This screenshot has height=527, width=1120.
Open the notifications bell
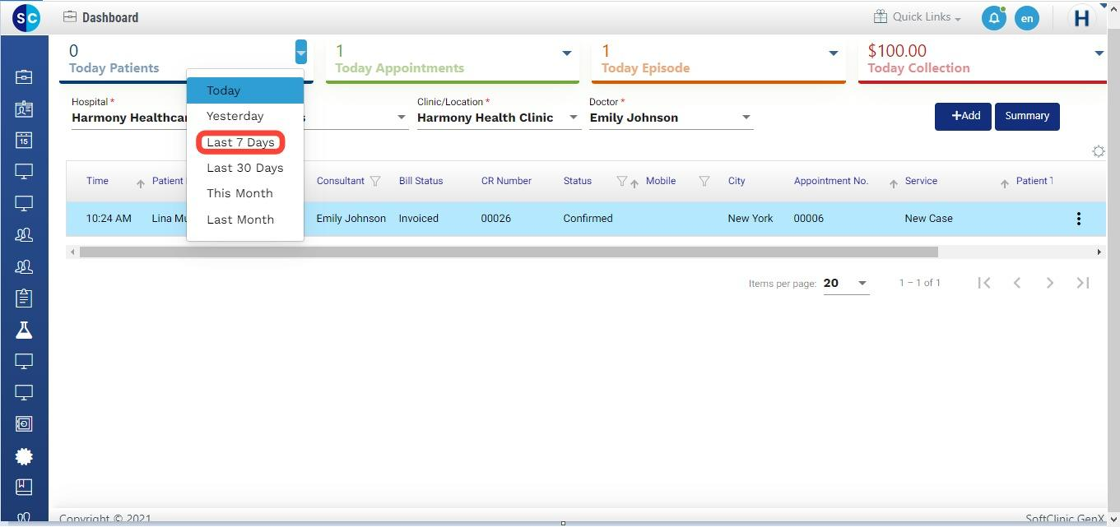[x=994, y=18]
